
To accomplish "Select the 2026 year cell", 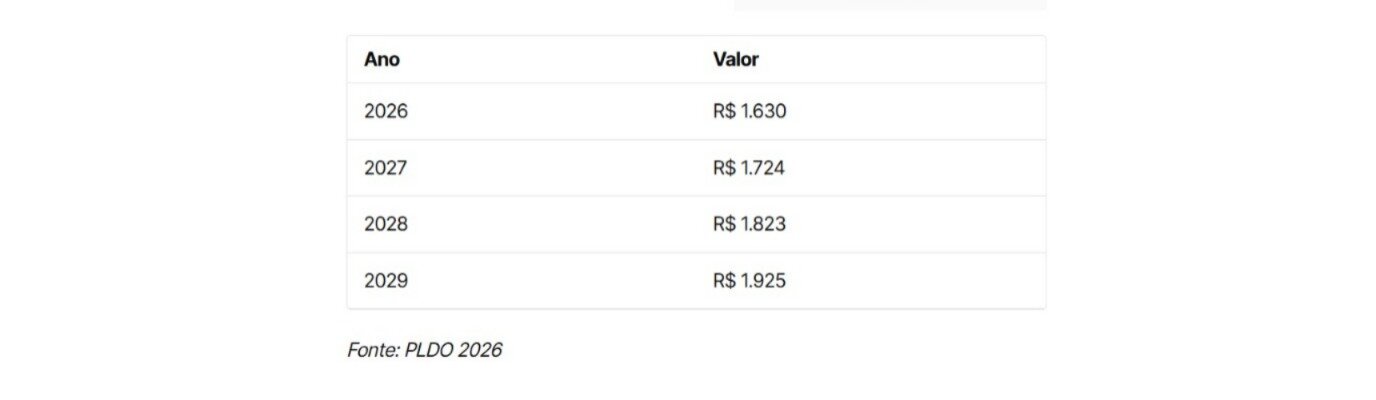I will tap(386, 111).
